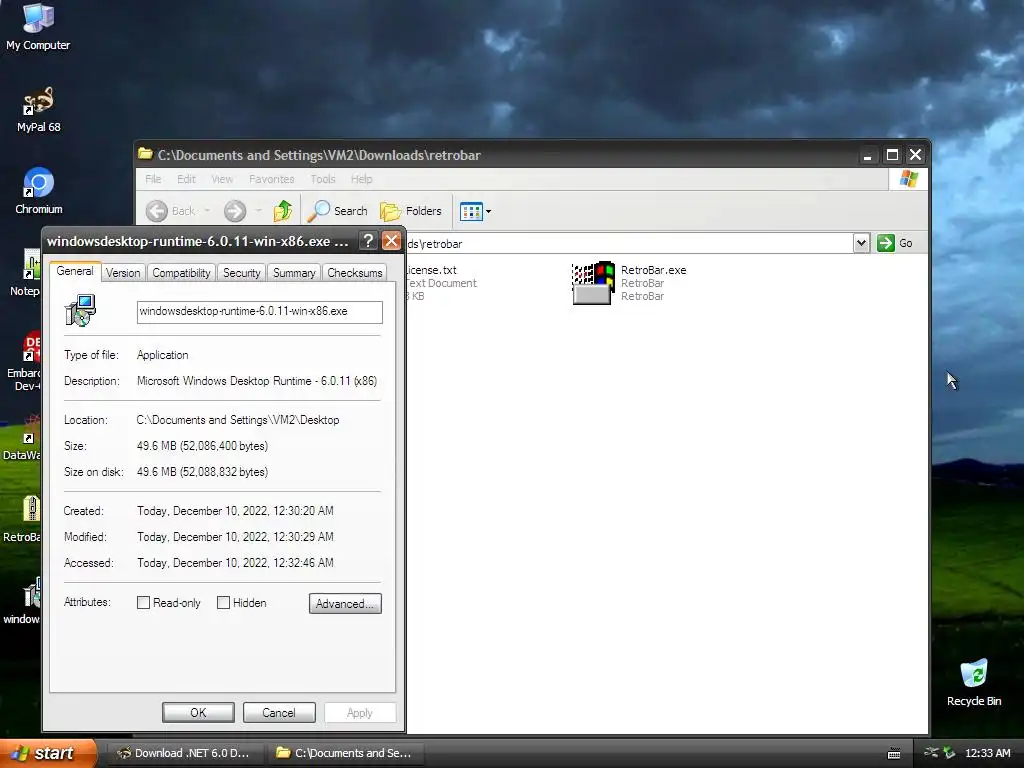Expand the address bar dropdown
The image size is (1024, 768).
point(861,243)
